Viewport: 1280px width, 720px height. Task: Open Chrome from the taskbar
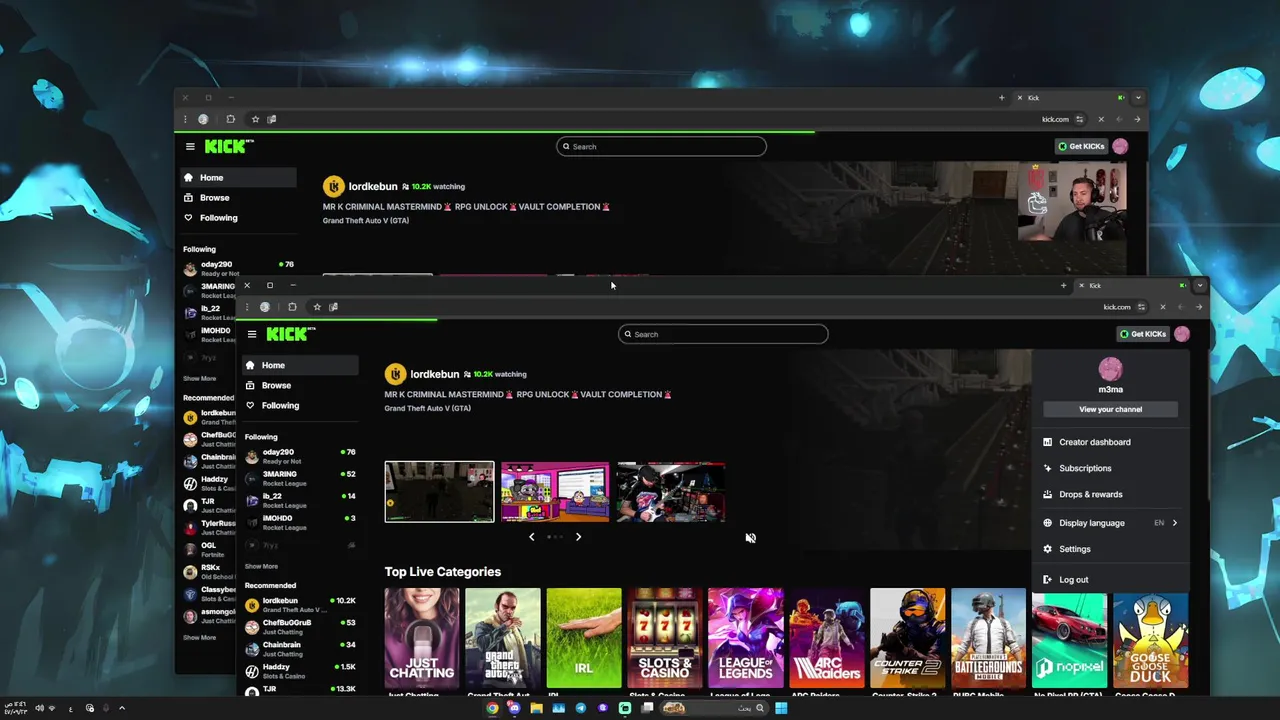pyautogui.click(x=492, y=708)
